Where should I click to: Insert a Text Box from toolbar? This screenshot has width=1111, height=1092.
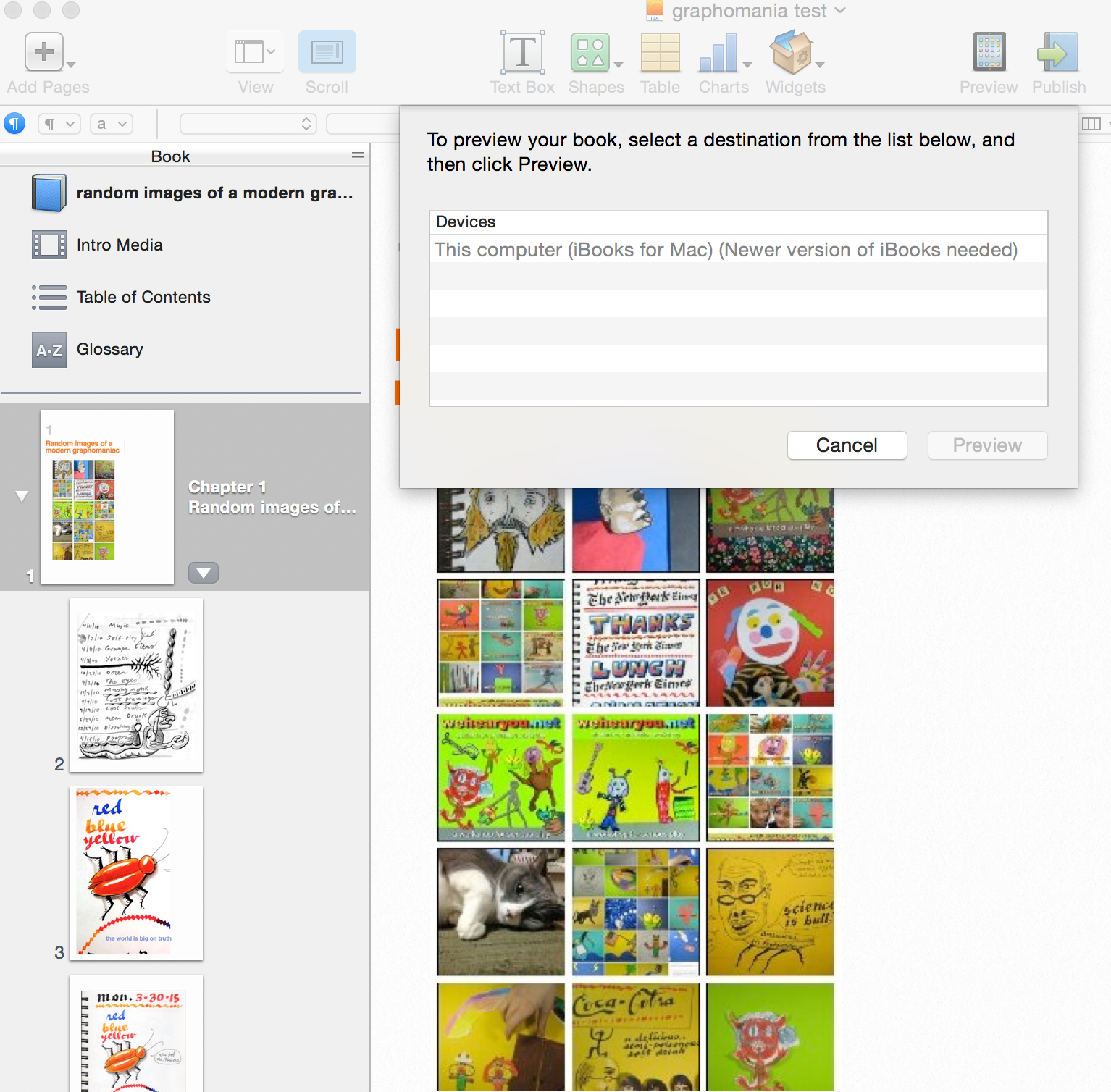522,52
